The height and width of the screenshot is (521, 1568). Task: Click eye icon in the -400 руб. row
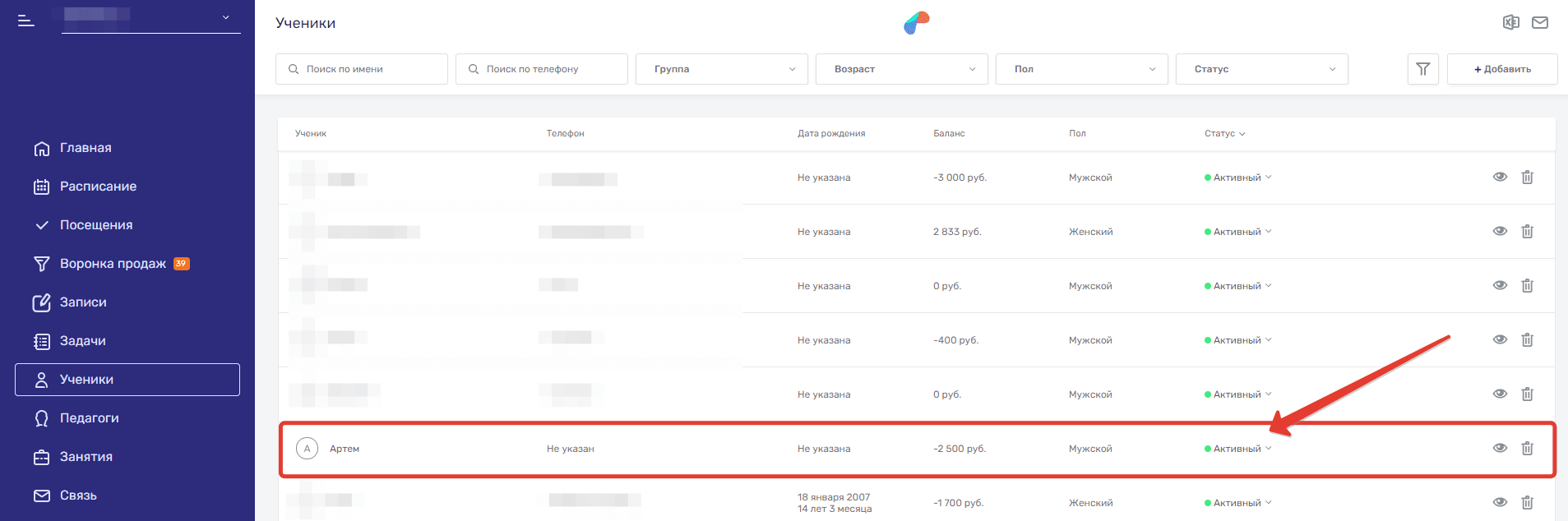[1500, 339]
